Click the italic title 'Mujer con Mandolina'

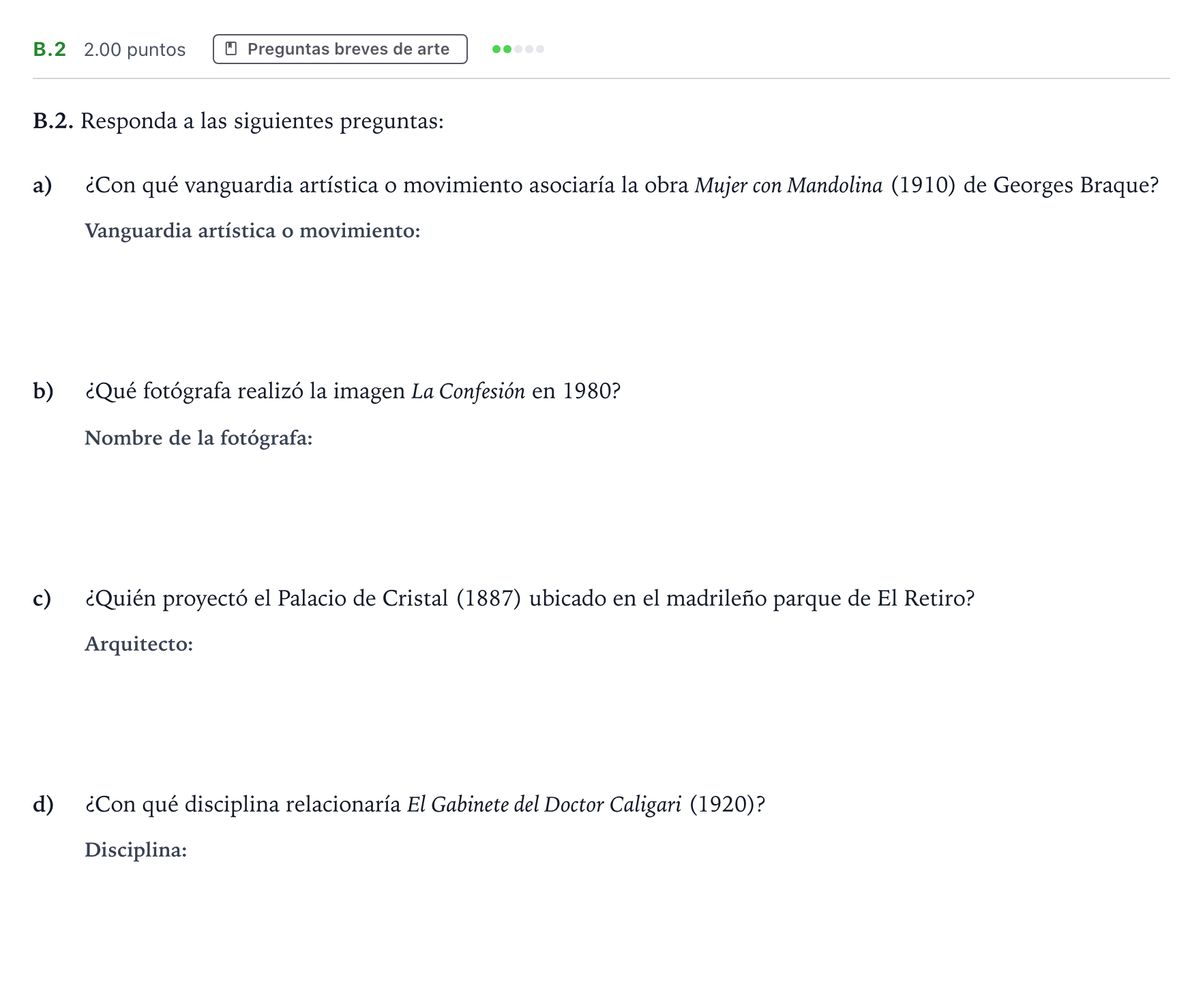point(788,185)
